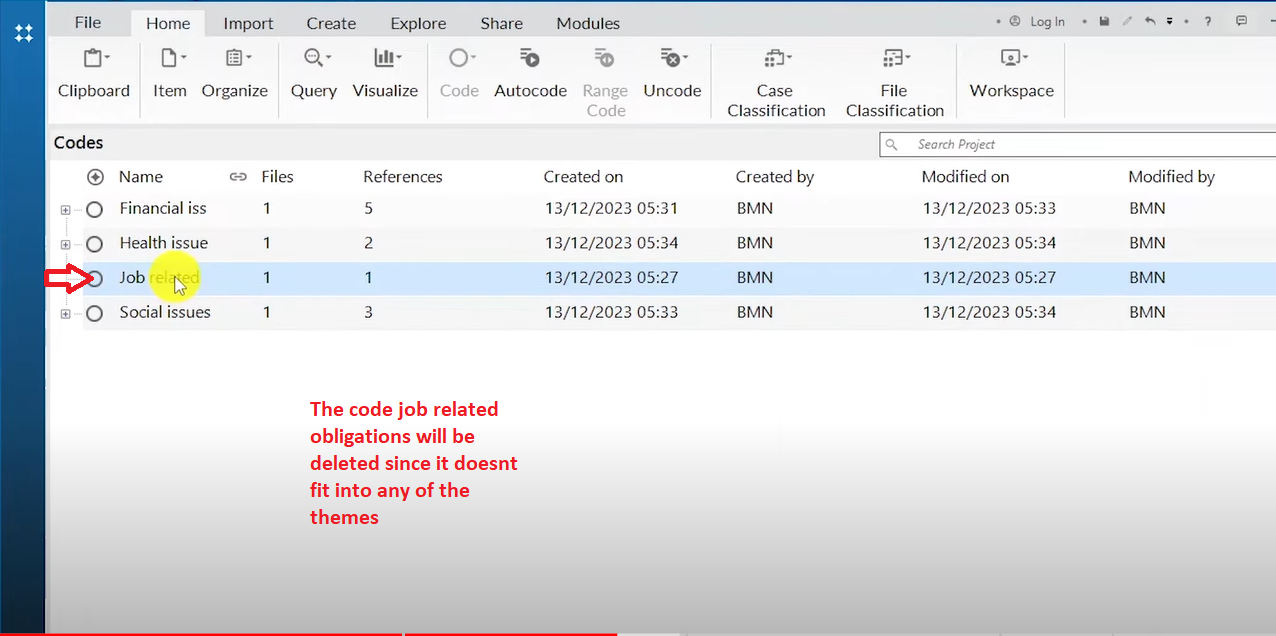1276x636 pixels.
Task: Select the Financial iss code row
Action: coord(662,209)
